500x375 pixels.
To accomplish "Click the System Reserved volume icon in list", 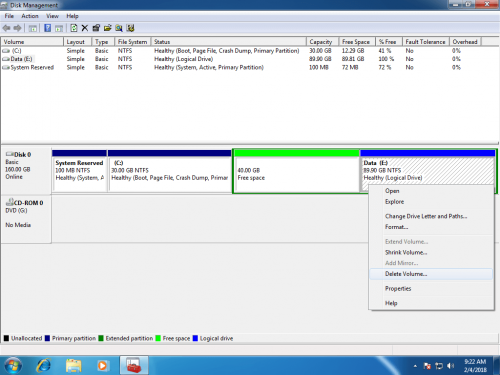I will (6, 67).
